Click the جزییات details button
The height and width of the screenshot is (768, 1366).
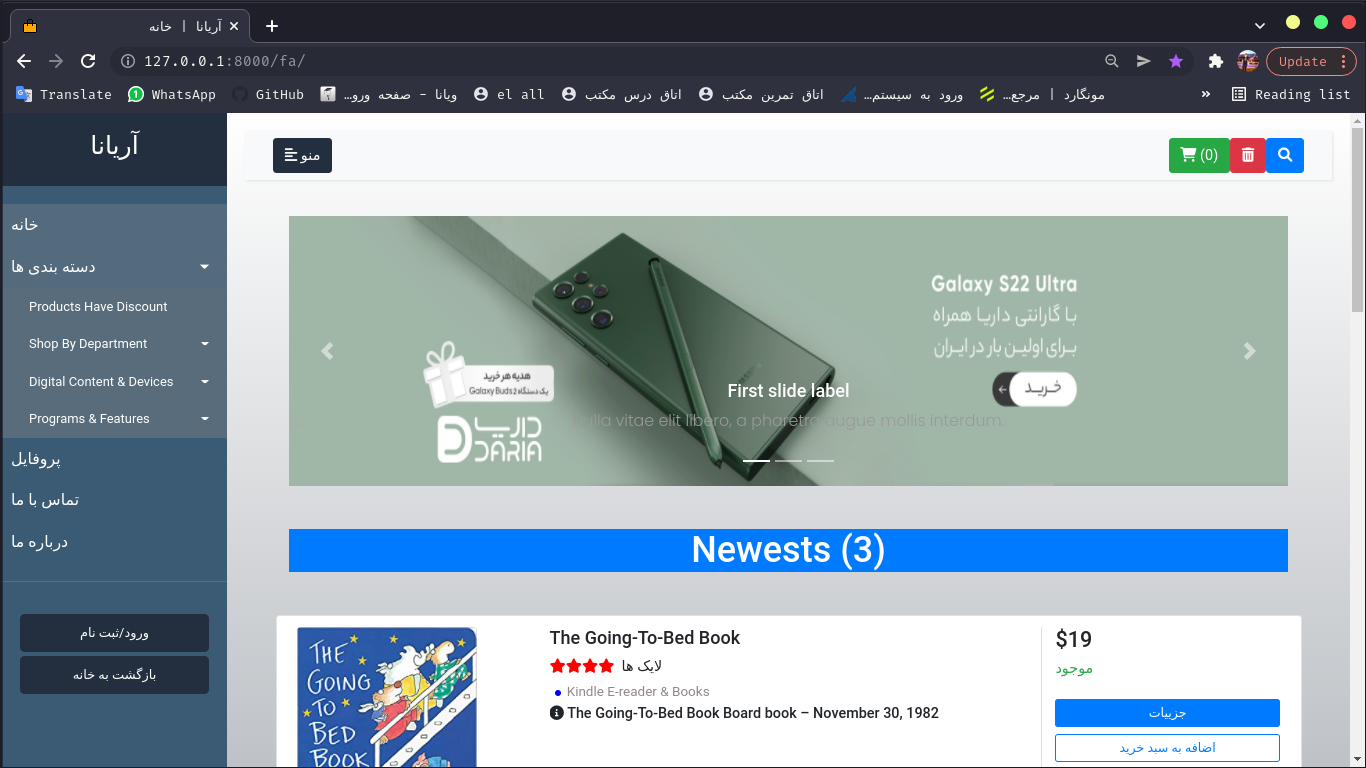coord(1167,713)
